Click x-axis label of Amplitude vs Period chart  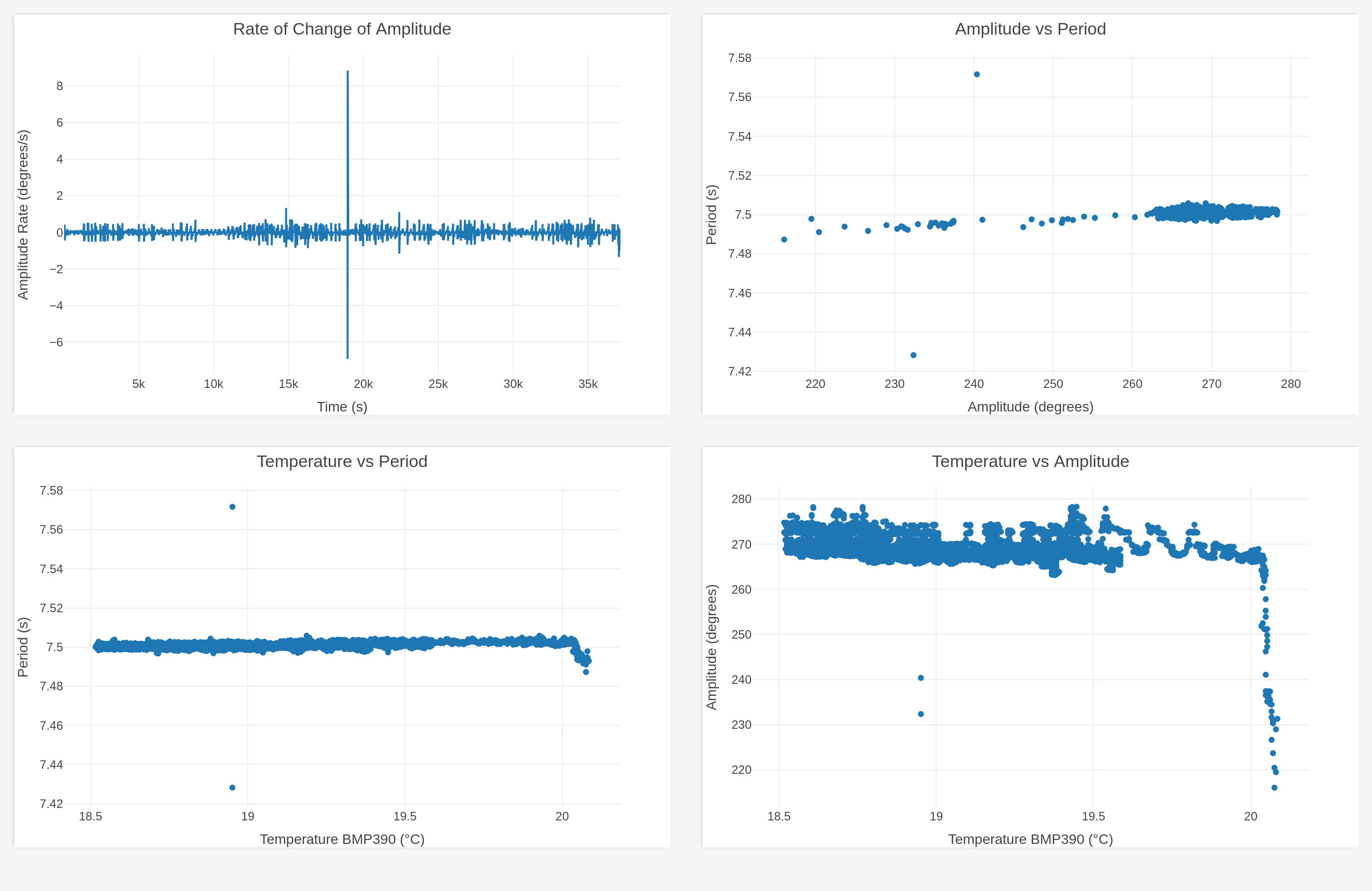(x=1030, y=406)
